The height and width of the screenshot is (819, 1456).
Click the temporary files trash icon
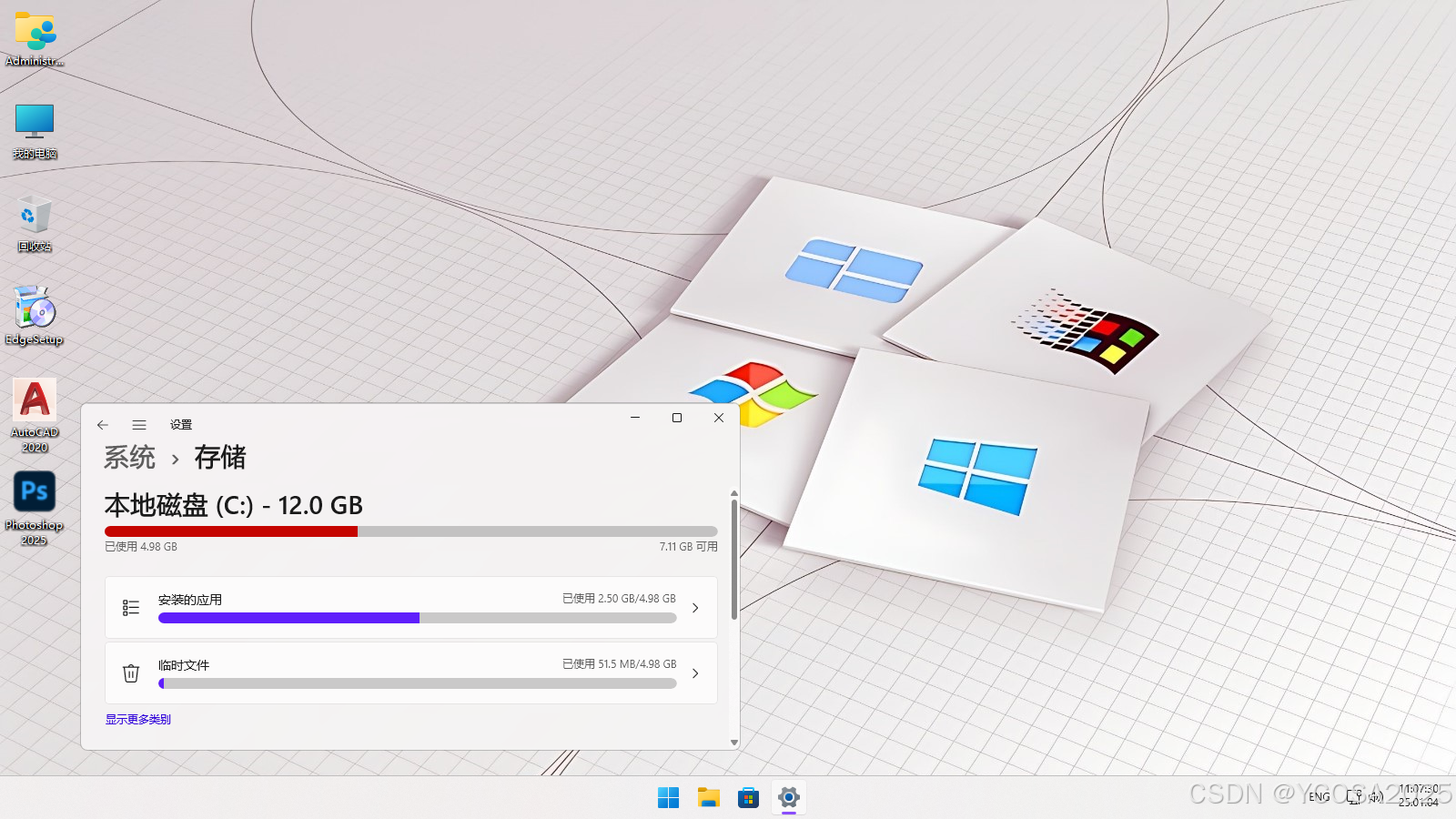coord(131,673)
